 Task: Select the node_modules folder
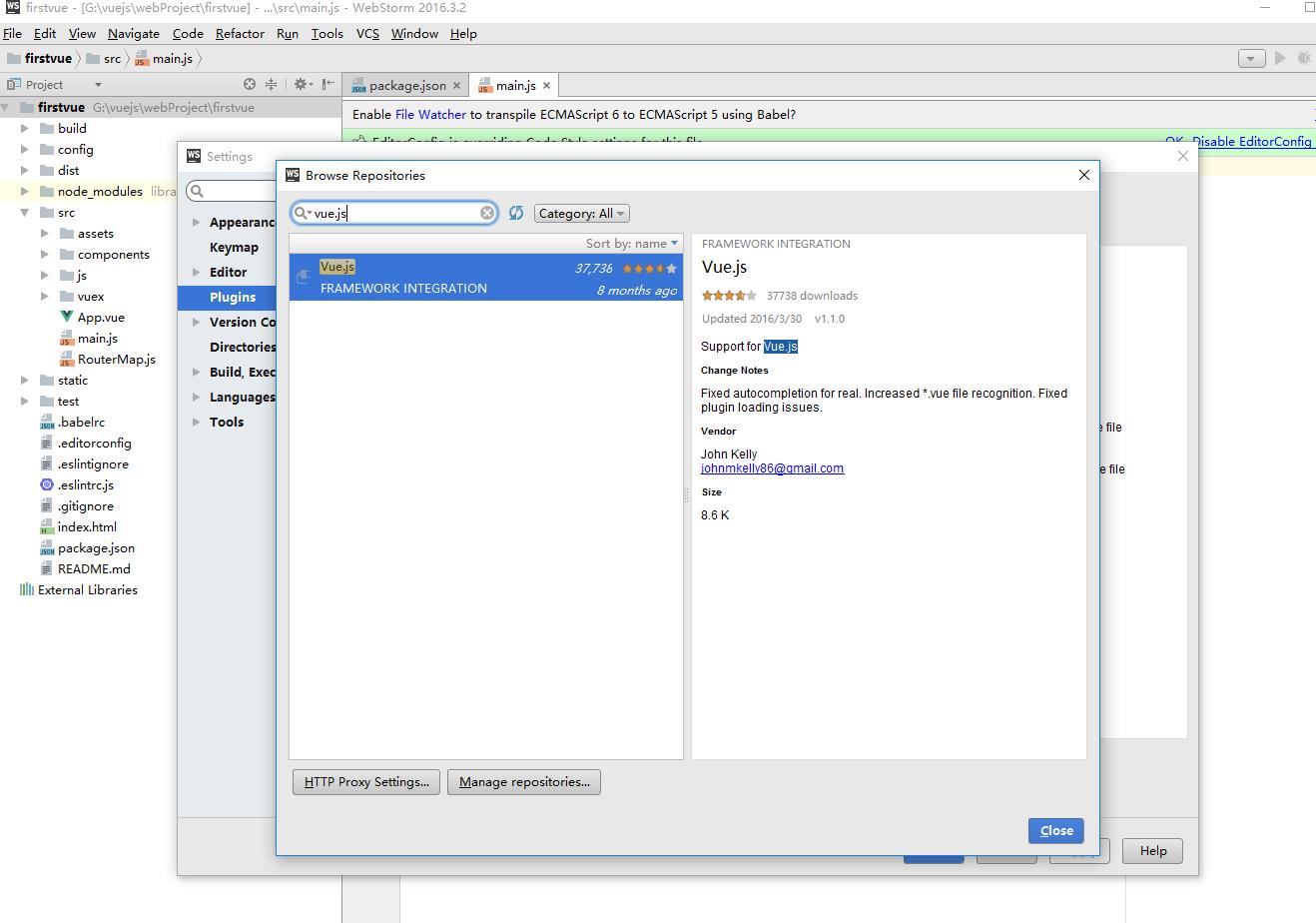[x=100, y=192]
